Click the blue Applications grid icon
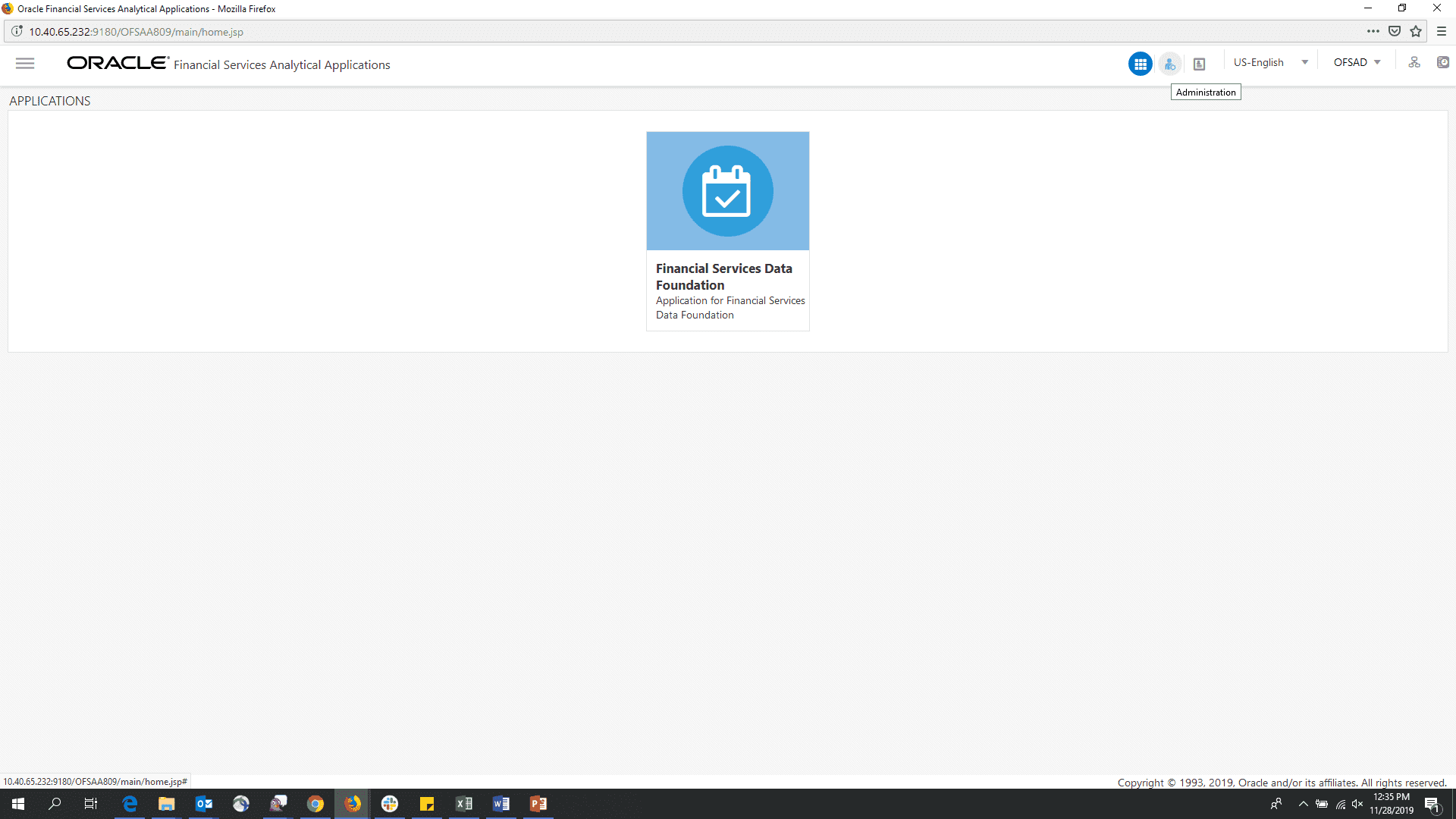Viewport: 1456px width, 819px height. pyautogui.click(x=1140, y=64)
